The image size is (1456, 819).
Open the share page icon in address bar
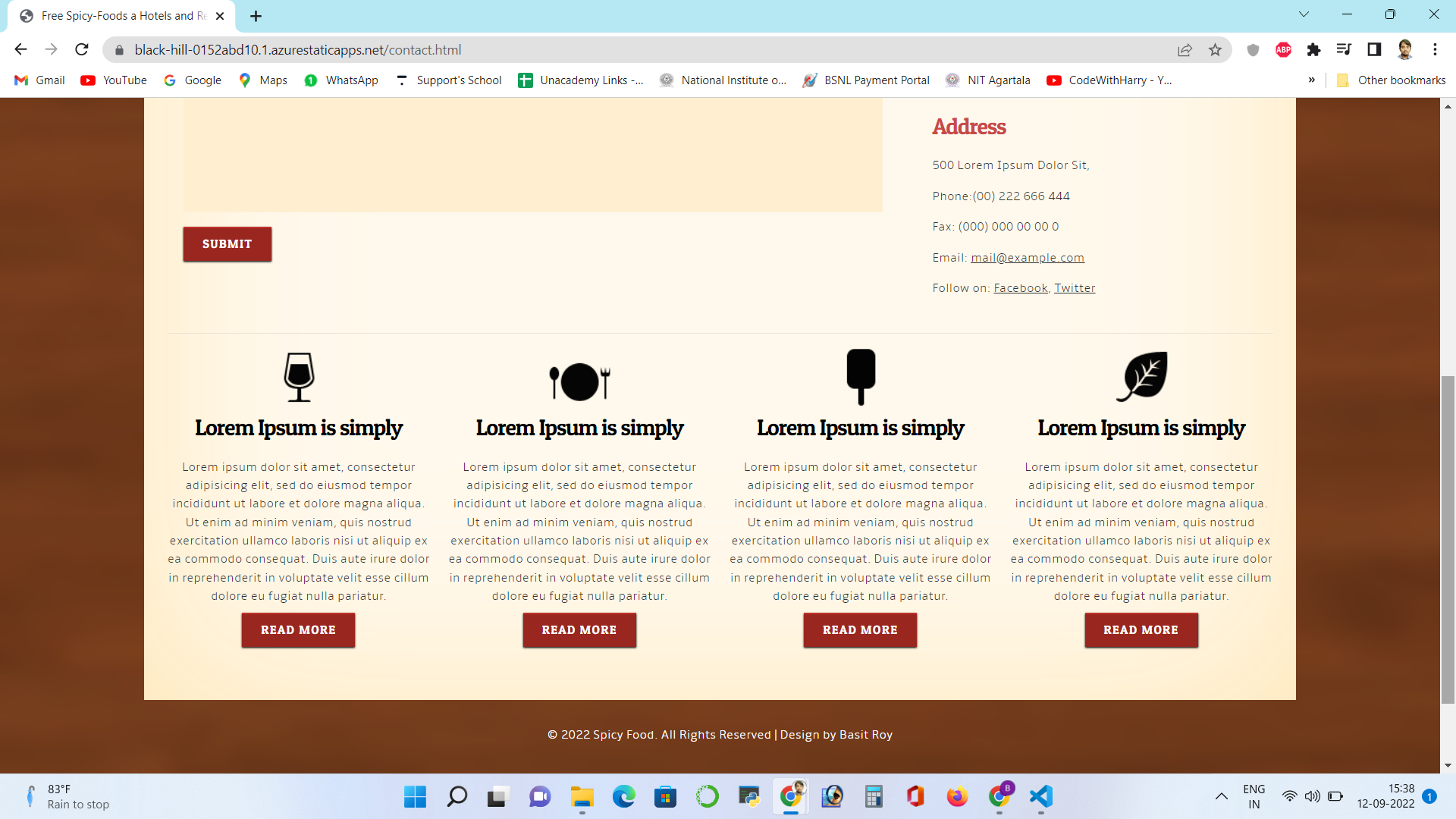[1185, 50]
